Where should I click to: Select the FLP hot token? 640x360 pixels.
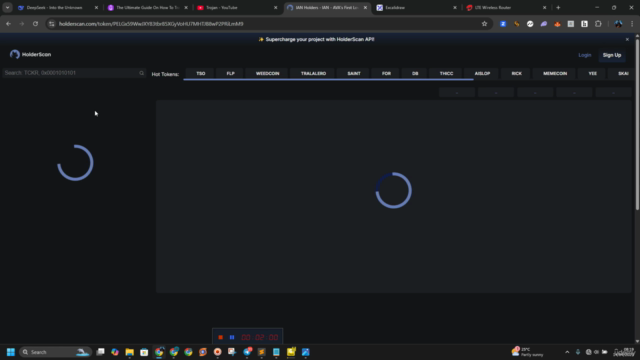pos(231,73)
